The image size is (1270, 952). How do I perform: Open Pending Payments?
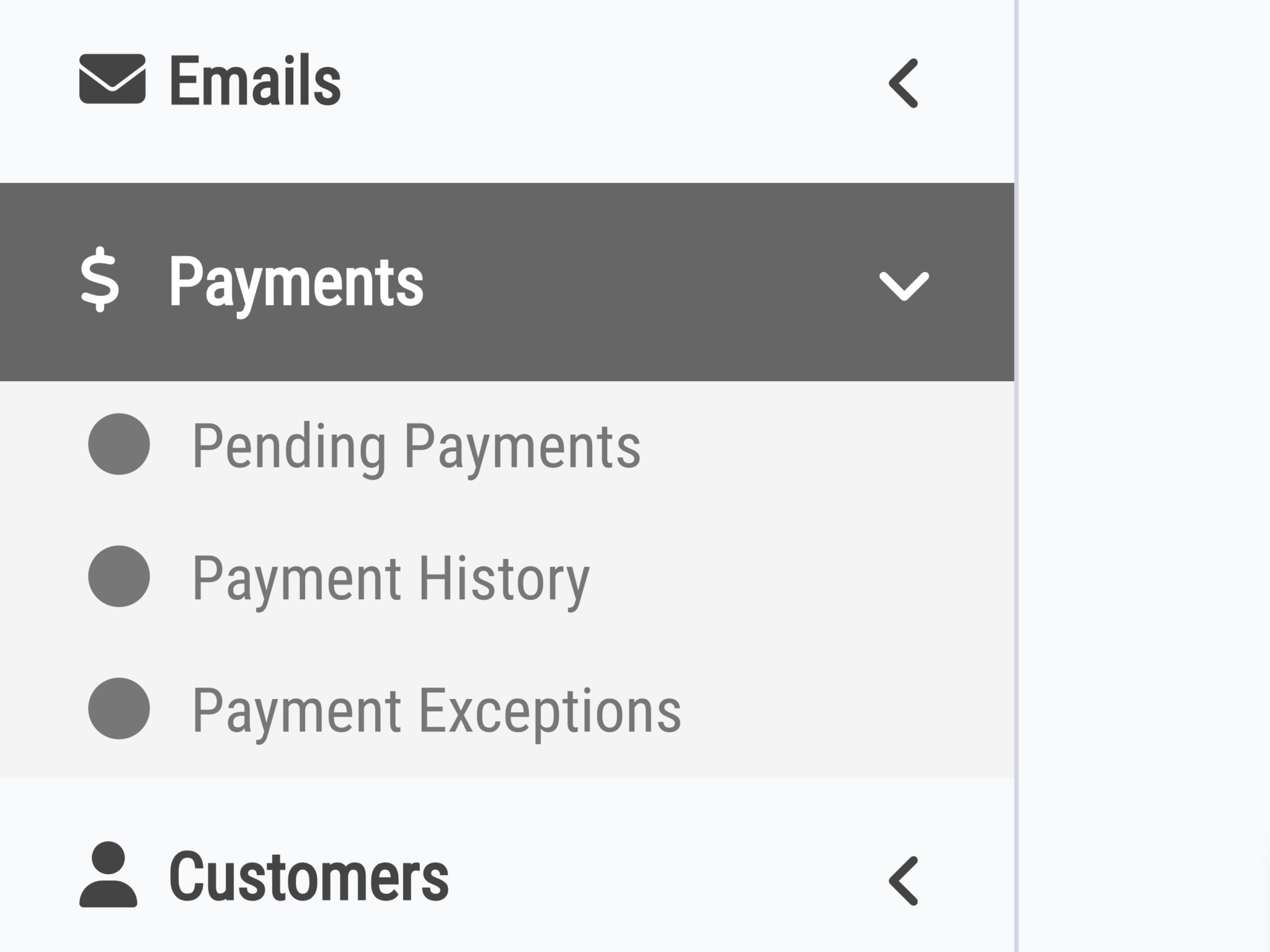415,445
